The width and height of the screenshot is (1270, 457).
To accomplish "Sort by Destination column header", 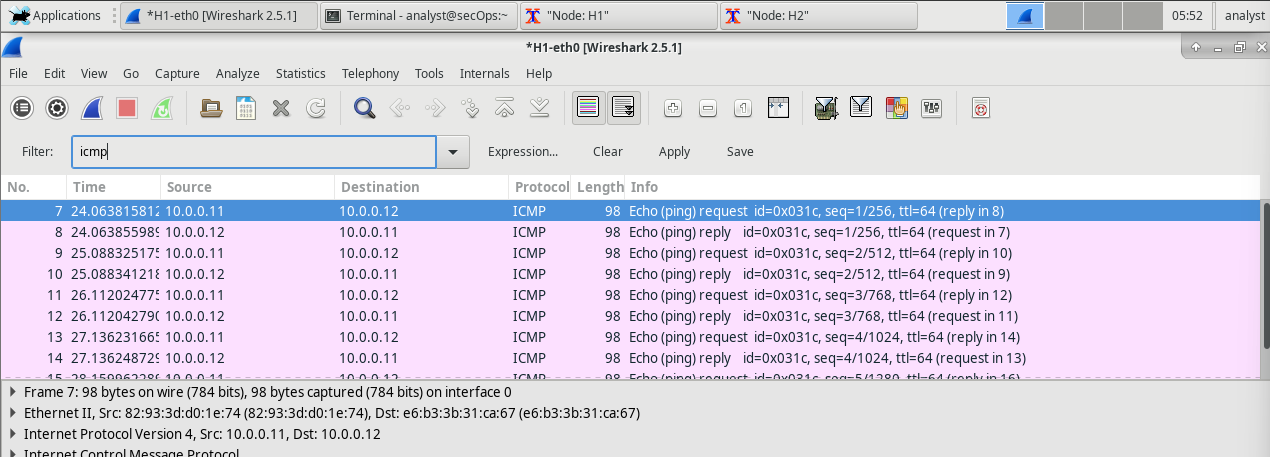I will [421, 187].
